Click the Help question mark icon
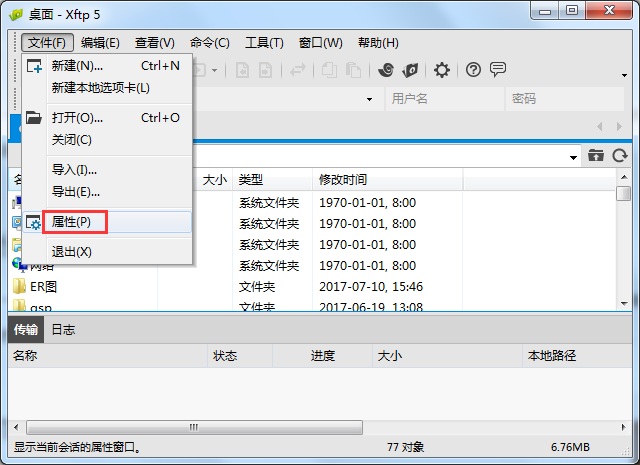 click(x=473, y=70)
